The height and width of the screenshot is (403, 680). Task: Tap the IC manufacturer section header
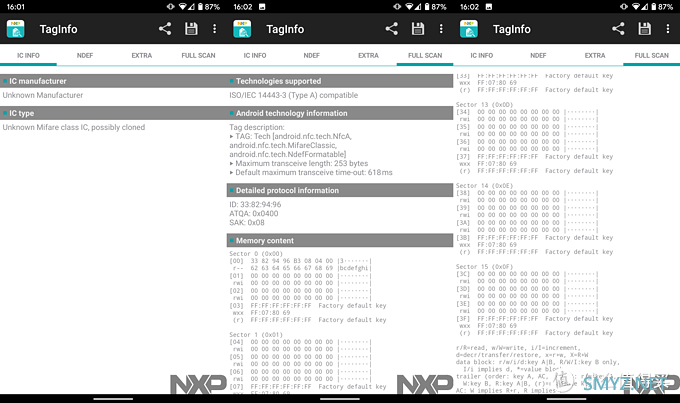(113, 81)
